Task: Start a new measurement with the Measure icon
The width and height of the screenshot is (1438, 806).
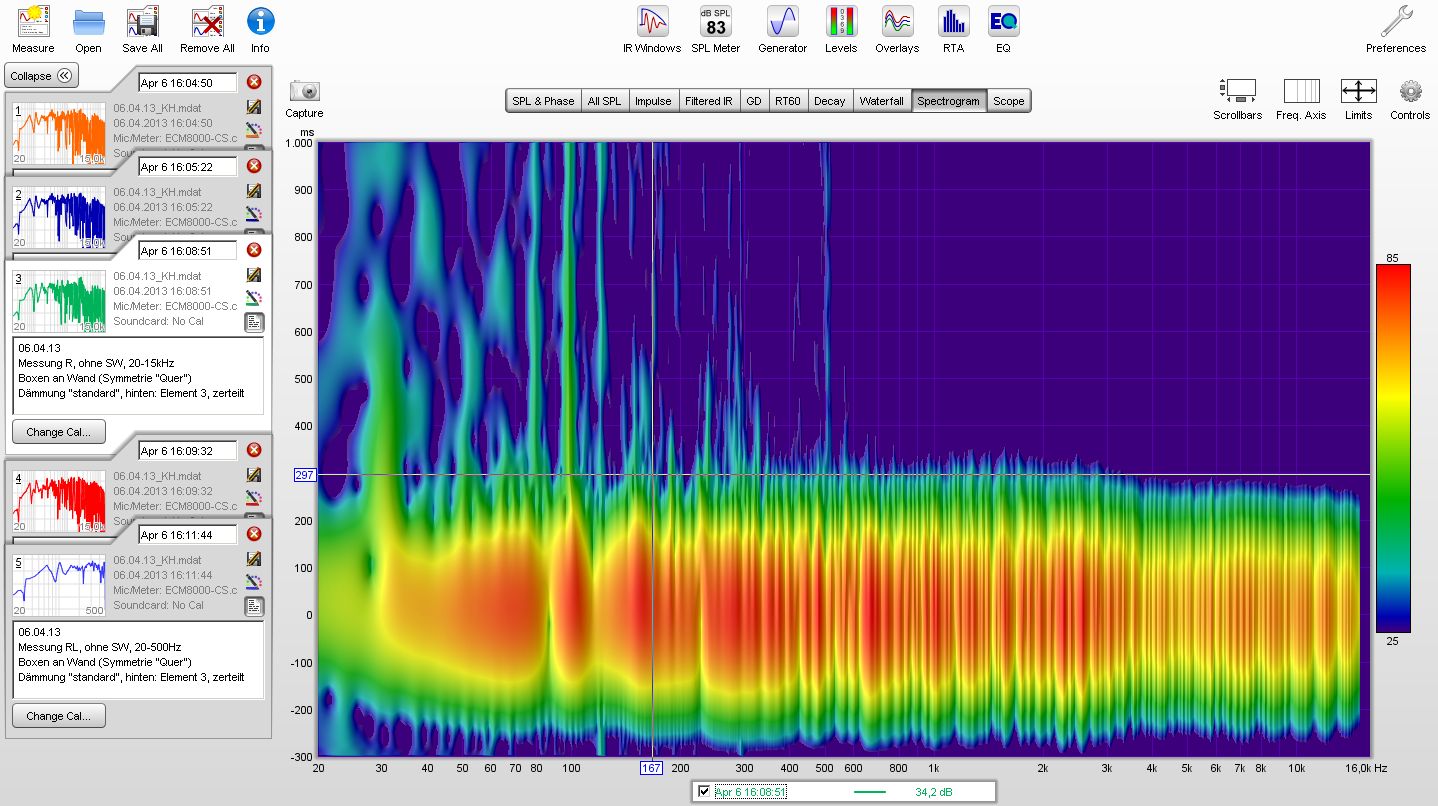Action: 33,29
